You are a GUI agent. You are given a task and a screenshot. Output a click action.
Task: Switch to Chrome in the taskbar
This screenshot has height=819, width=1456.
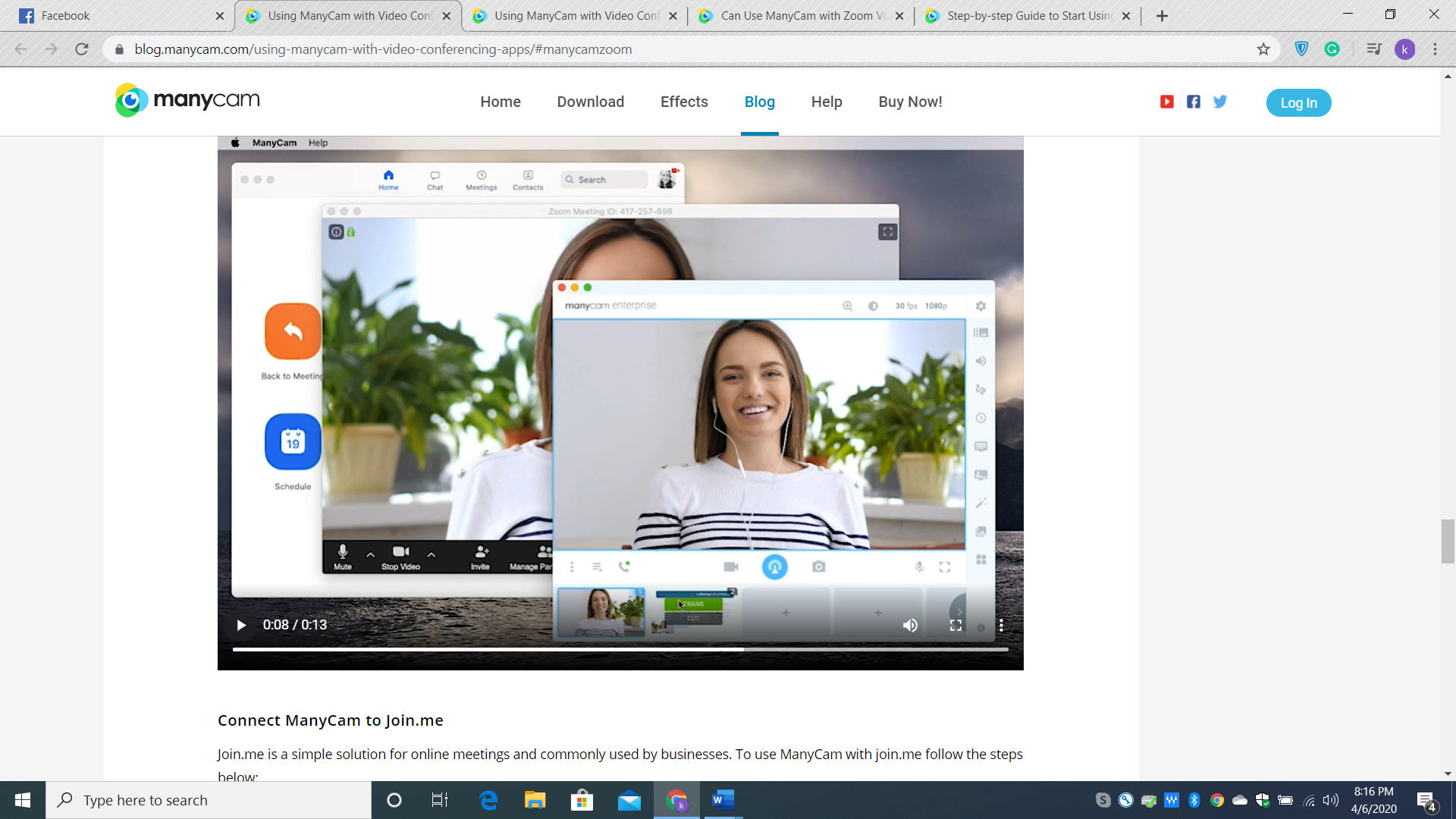pyautogui.click(x=676, y=800)
